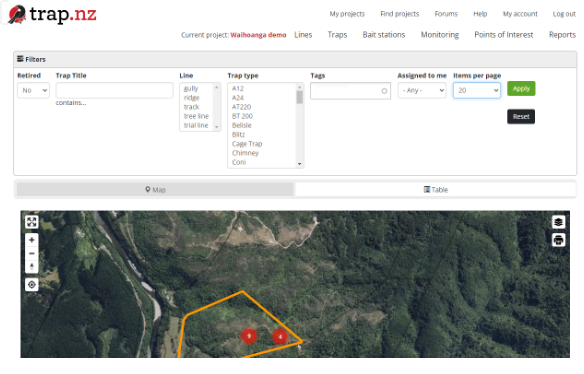
Task: Log out of trap.nz
Action: (564, 14)
